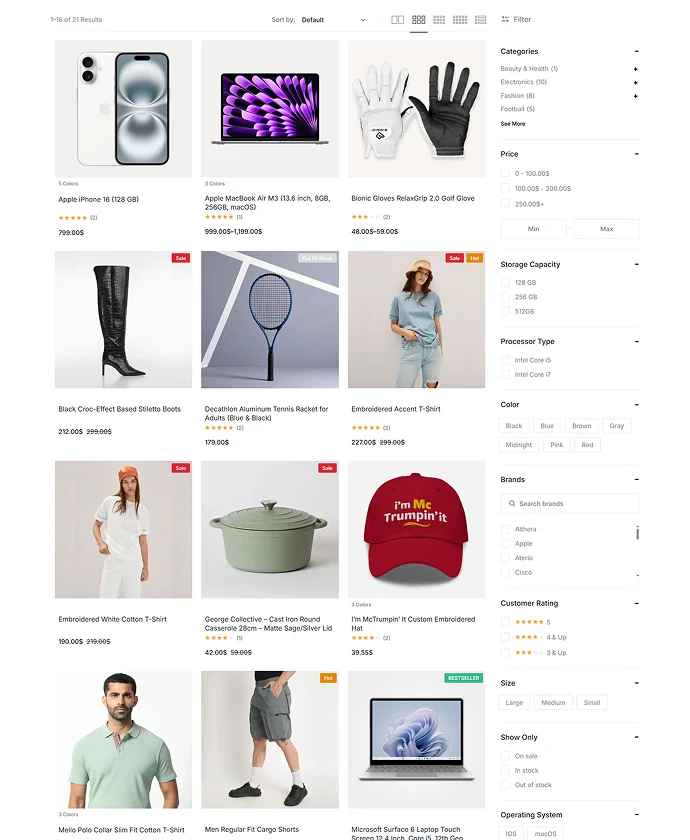Select the Fashion category
This screenshot has width=690, height=840.
[517, 95]
